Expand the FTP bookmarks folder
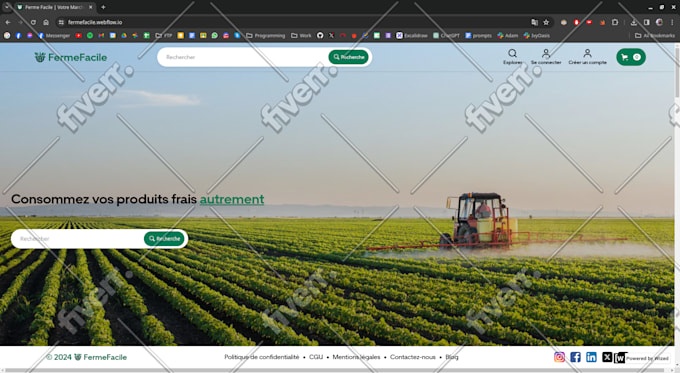 [x=164, y=36]
